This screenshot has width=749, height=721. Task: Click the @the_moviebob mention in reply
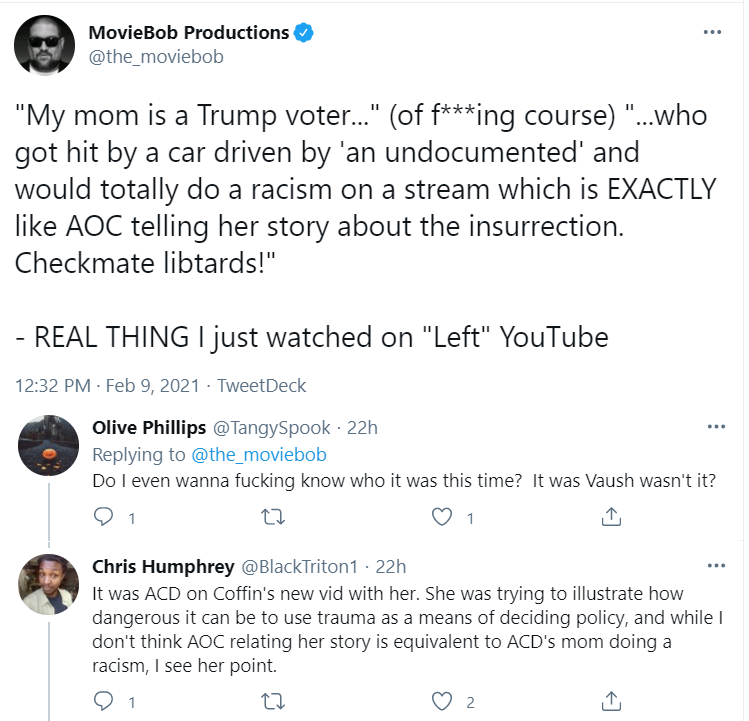pyautogui.click(x=259, y=454)
